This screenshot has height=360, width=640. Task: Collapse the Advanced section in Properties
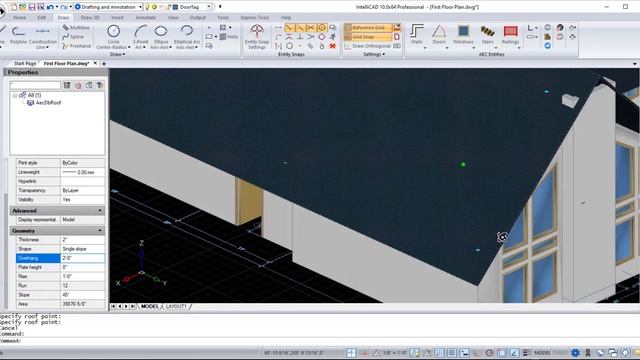coord(100,211)
